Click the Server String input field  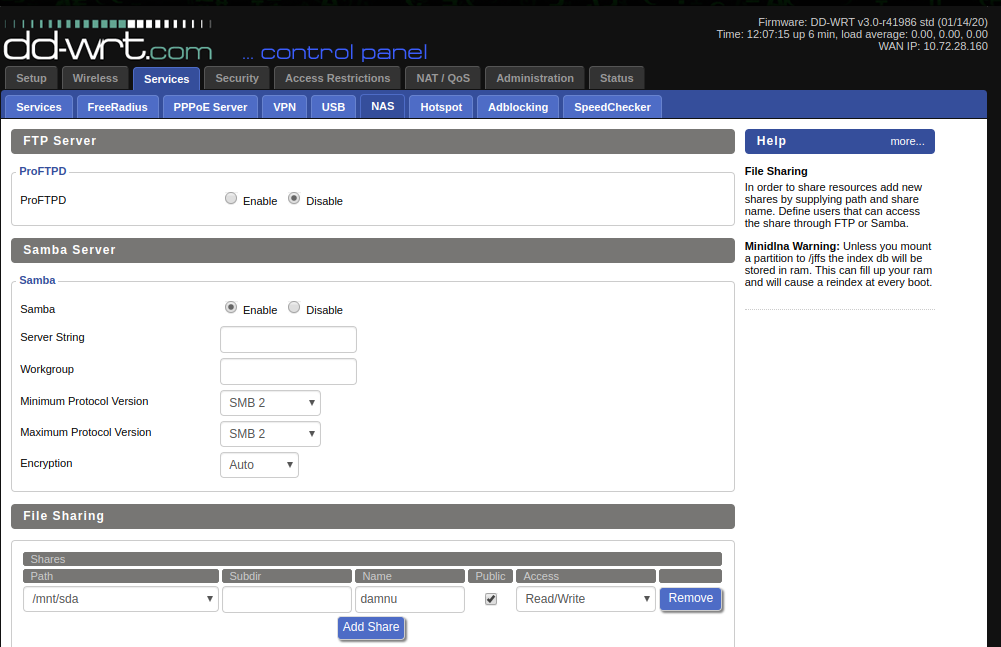click(x=288, y=340)
